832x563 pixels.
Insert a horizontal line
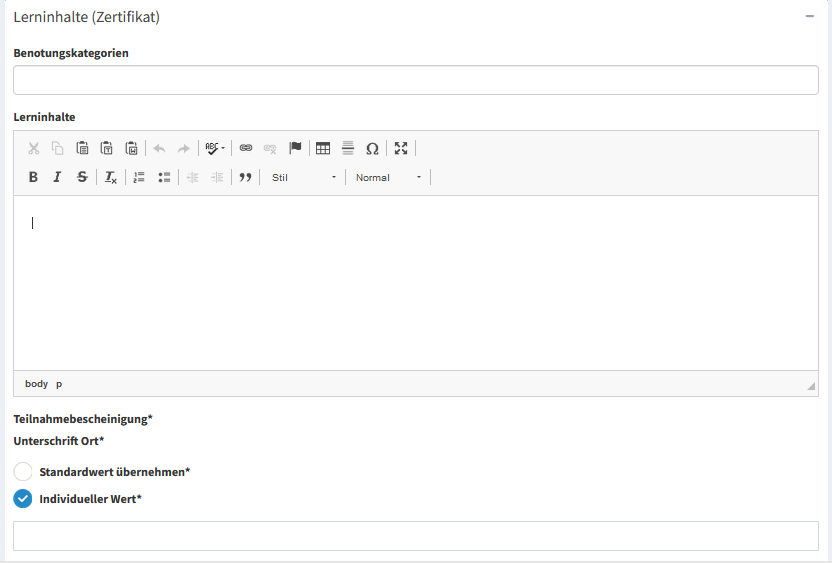click(348, 148)
